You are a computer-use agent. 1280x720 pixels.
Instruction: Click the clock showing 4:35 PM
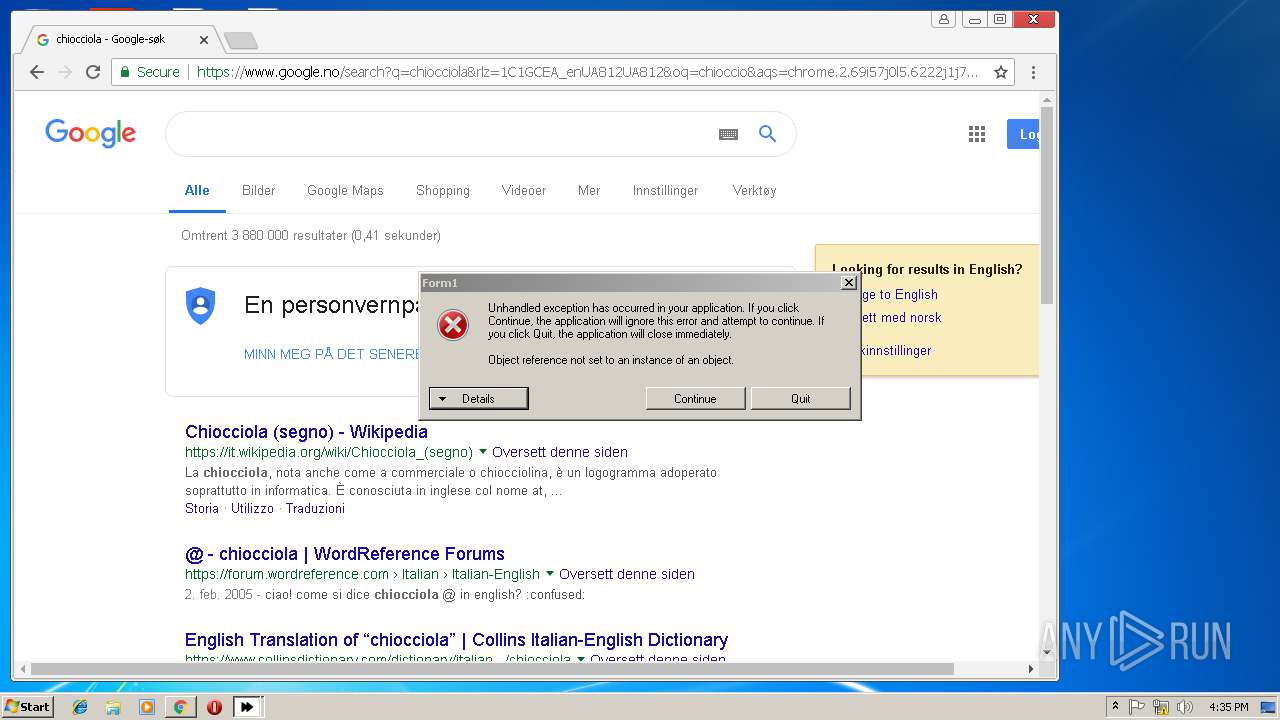click(x=1228, y=707)
